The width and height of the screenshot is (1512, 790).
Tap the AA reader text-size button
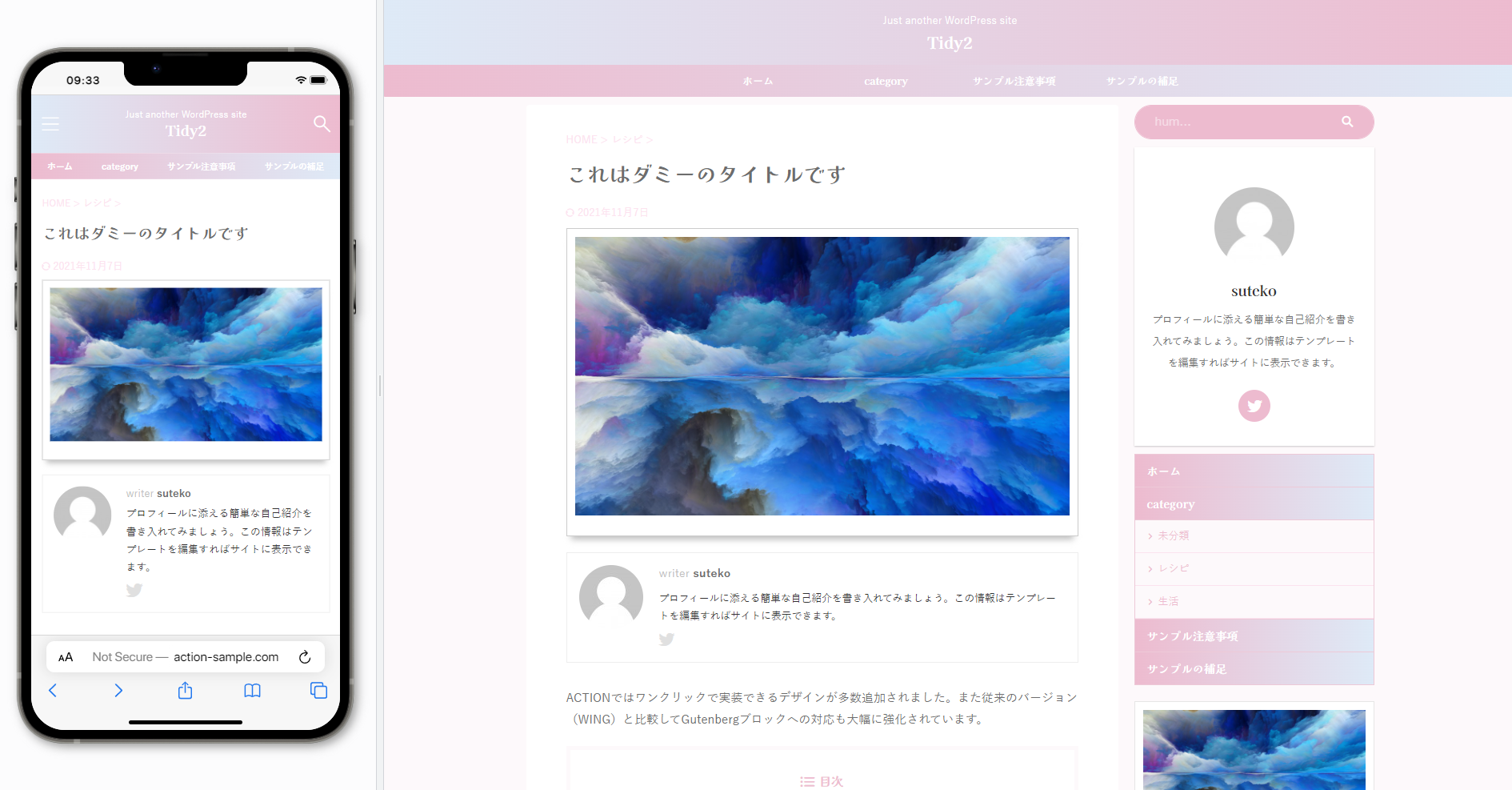(x=66, y=657)
